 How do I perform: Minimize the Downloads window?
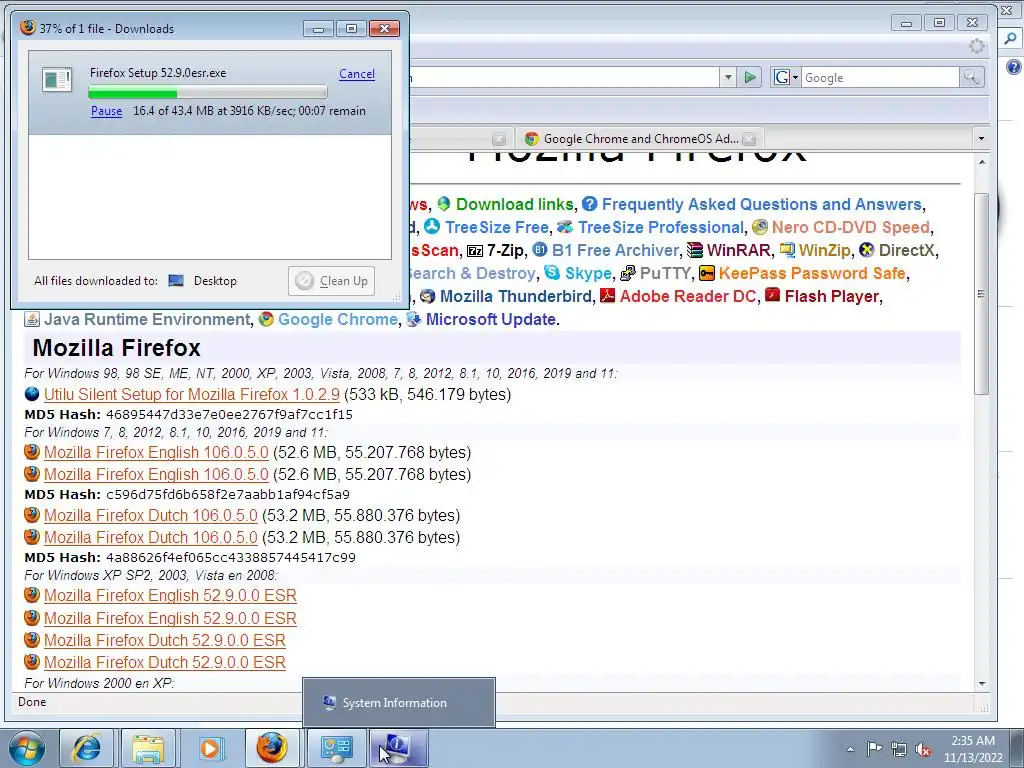(x=319, y=29)
